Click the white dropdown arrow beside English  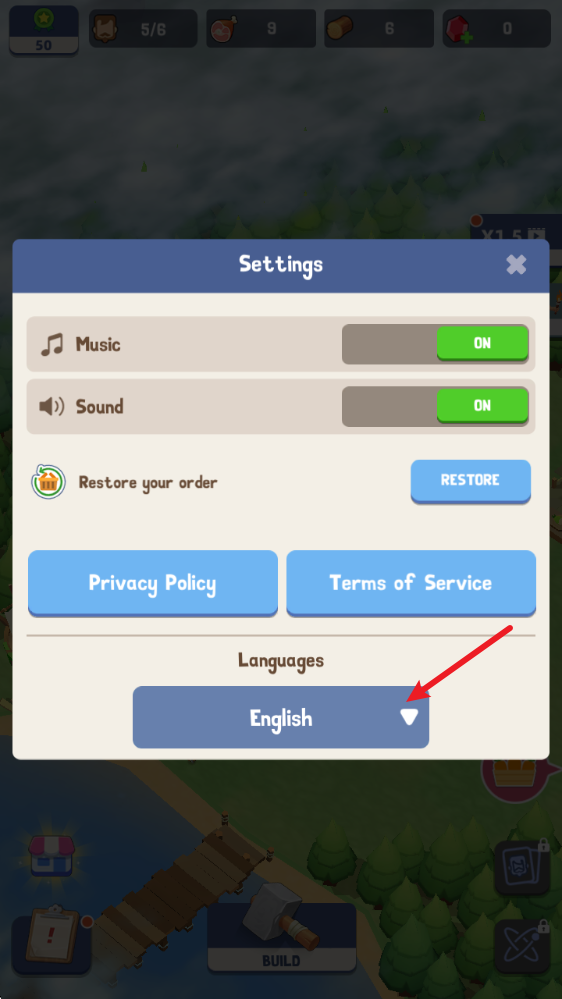tap(409, 718)
